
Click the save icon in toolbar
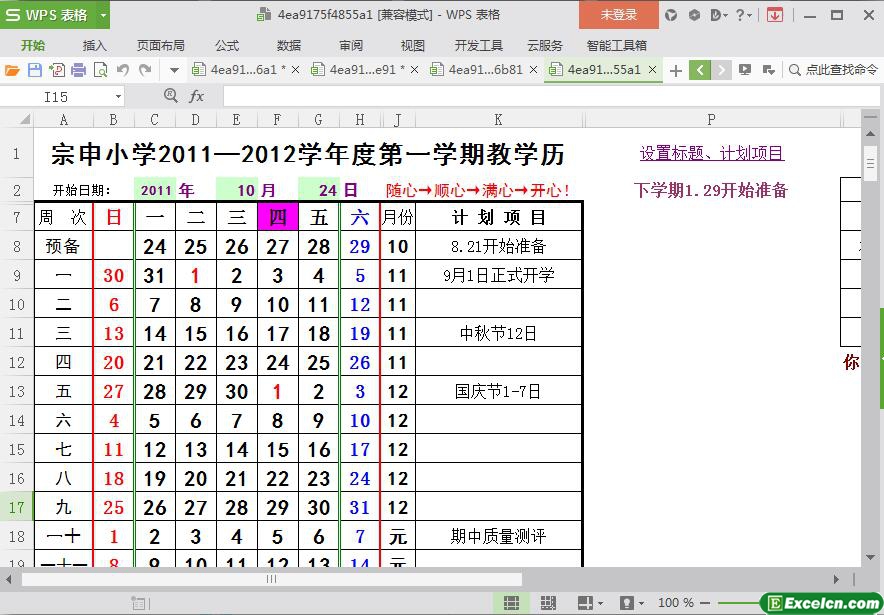[x=34, y=70]
